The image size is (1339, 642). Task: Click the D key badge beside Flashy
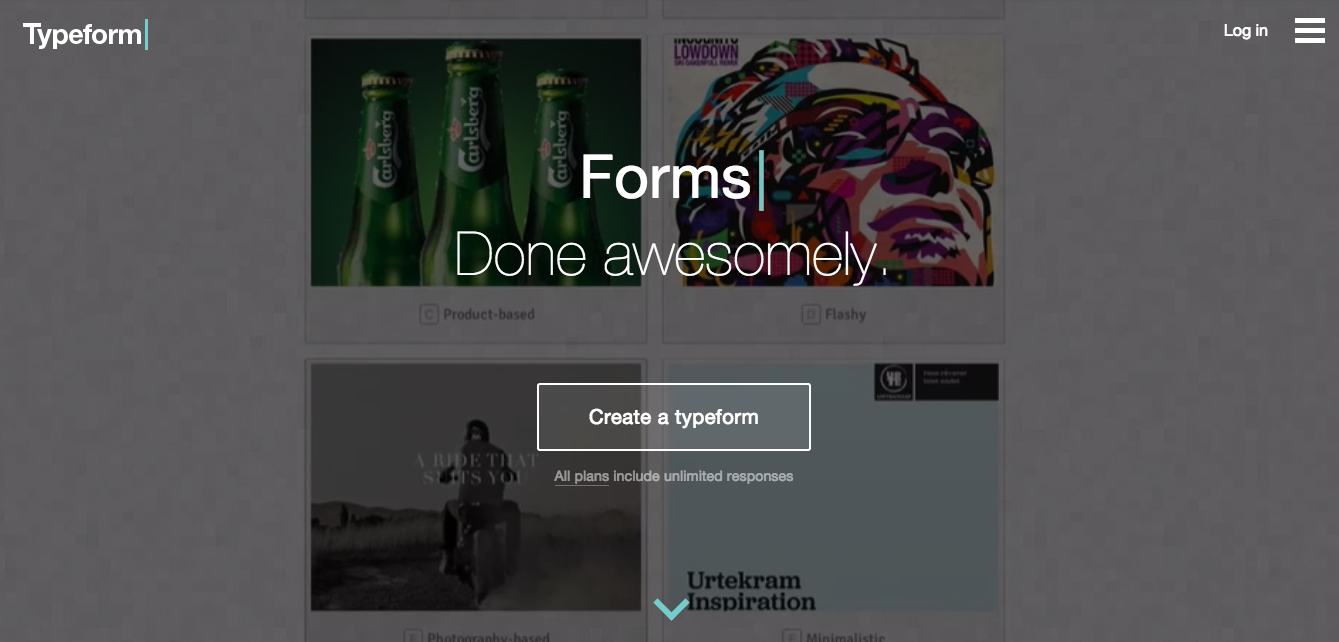pyautogui.click(x=811, y=314)
